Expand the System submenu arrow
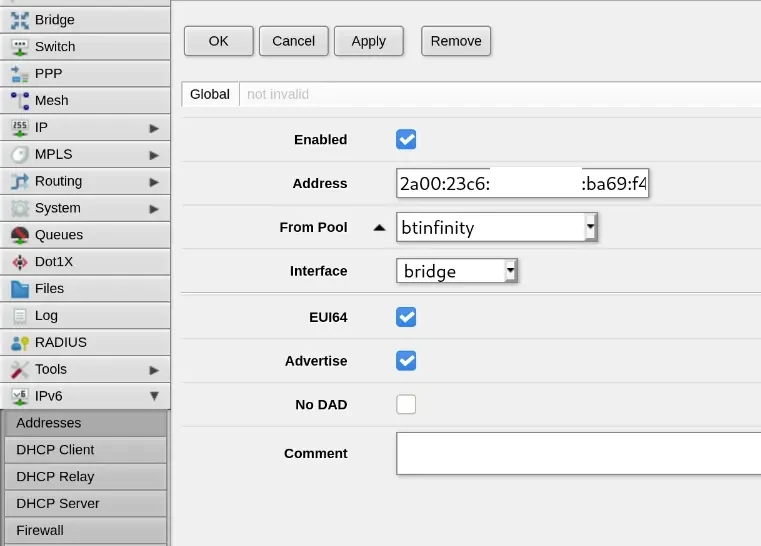The width and height of the screenshot is (761, 546). [x=154, y=209]
